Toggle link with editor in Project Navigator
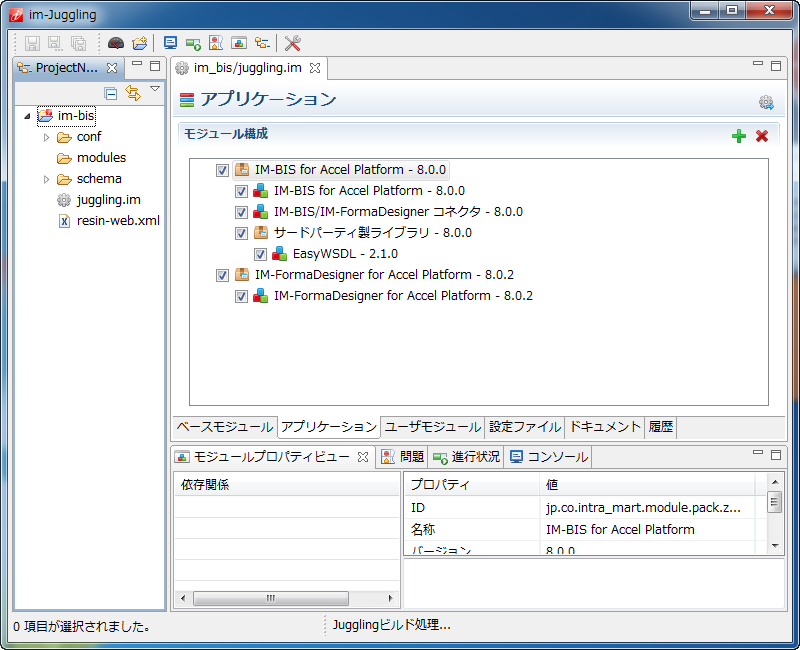 133,93
